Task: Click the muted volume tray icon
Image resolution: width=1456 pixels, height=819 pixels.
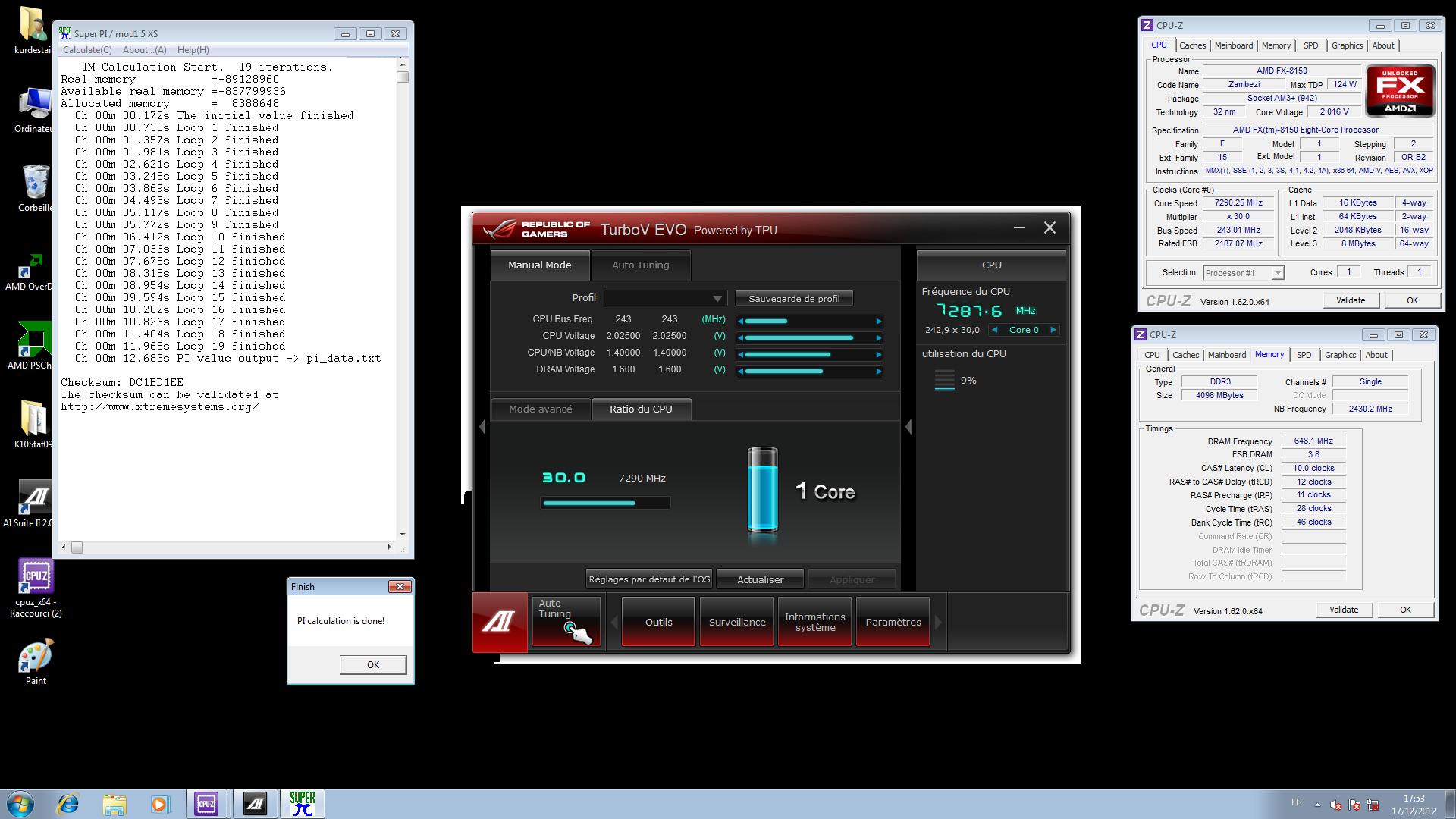Action: 1336,805
